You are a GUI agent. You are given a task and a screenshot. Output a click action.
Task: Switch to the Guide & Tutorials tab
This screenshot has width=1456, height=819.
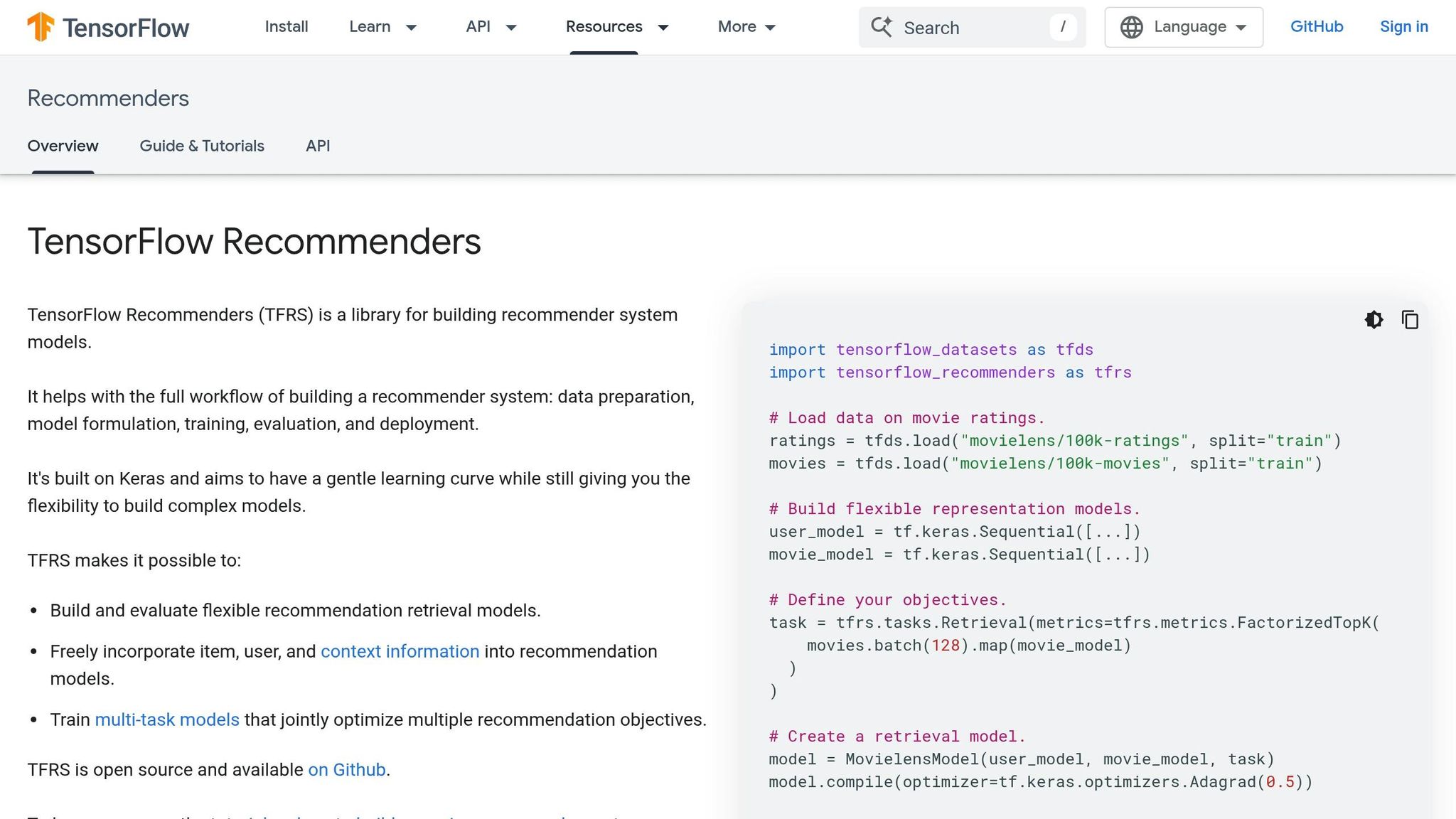click(202, 146)
